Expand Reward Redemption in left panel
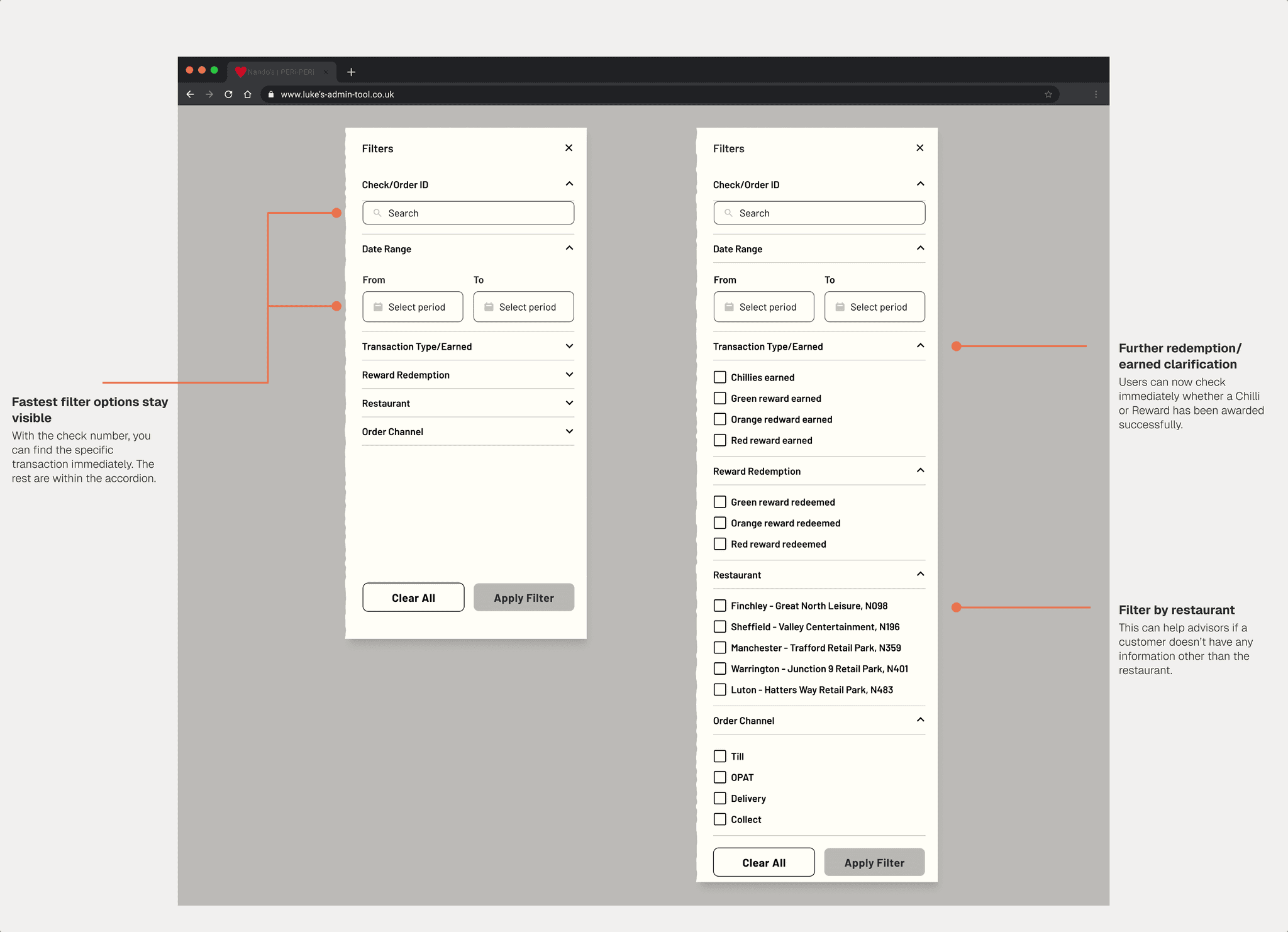This screenshot has width=1288, height=932. [569, 375]
